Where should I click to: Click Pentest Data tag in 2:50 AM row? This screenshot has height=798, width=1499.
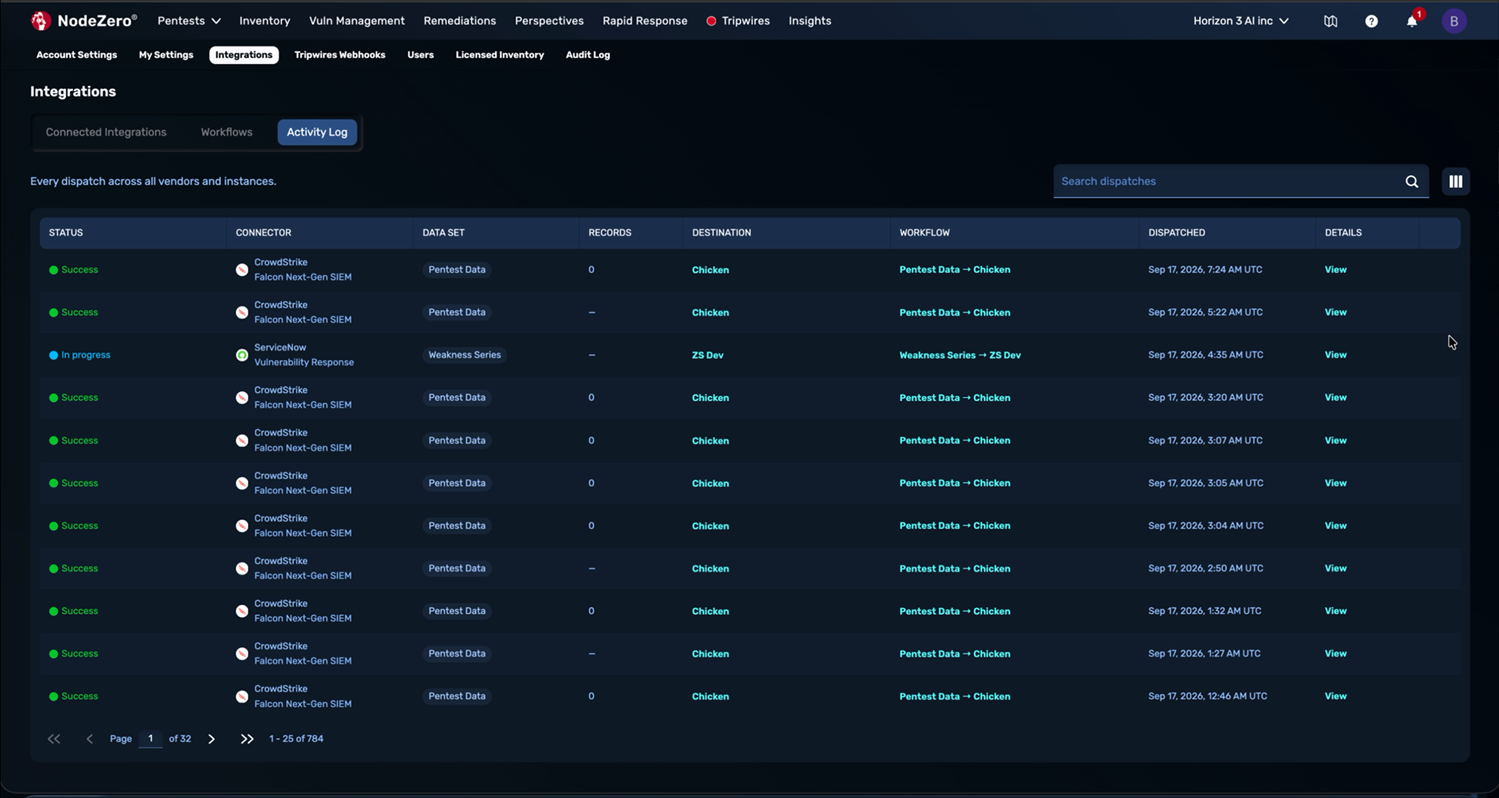coord(457,568)
